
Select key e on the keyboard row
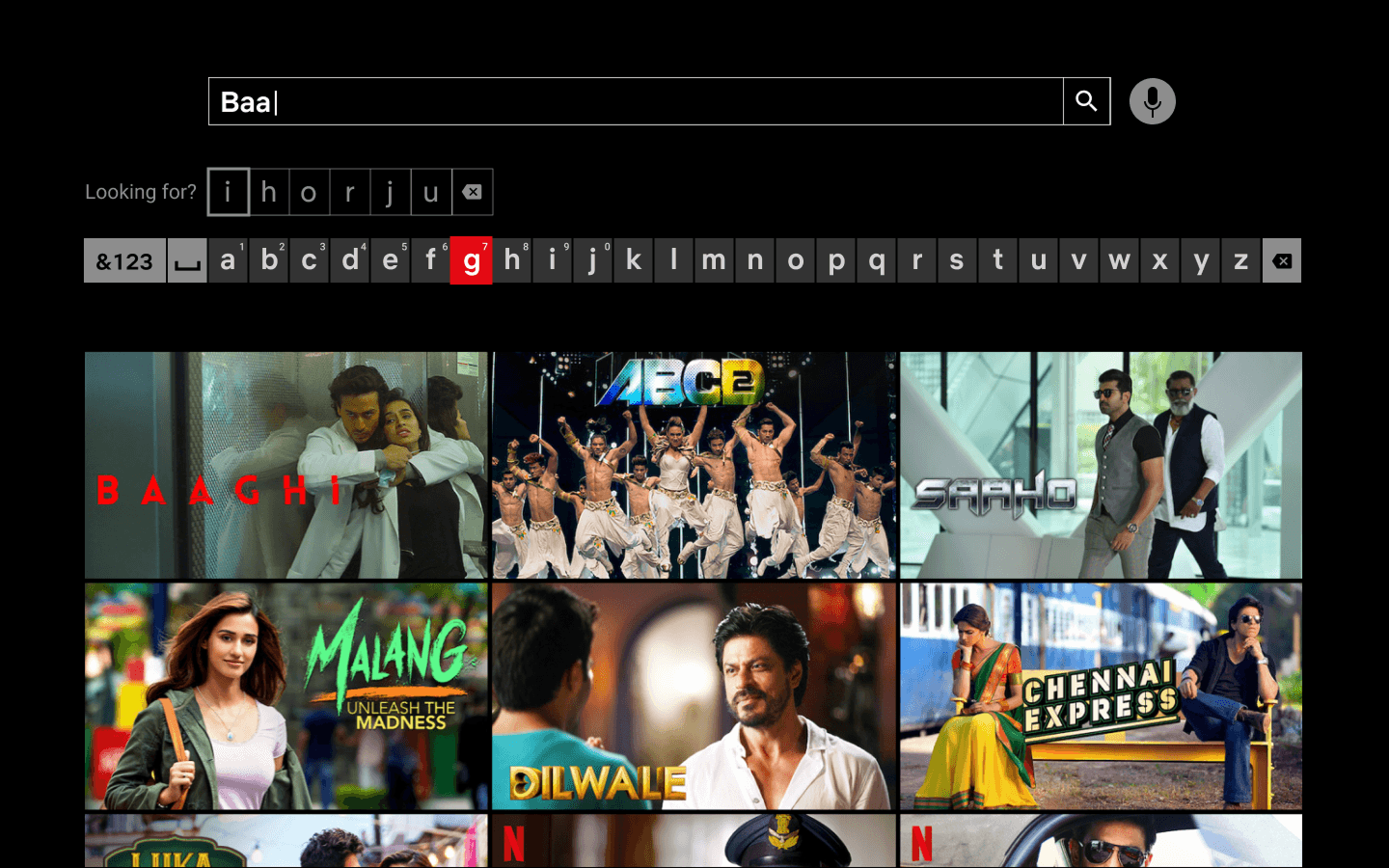pyautogui.click(x=391, y=260)
